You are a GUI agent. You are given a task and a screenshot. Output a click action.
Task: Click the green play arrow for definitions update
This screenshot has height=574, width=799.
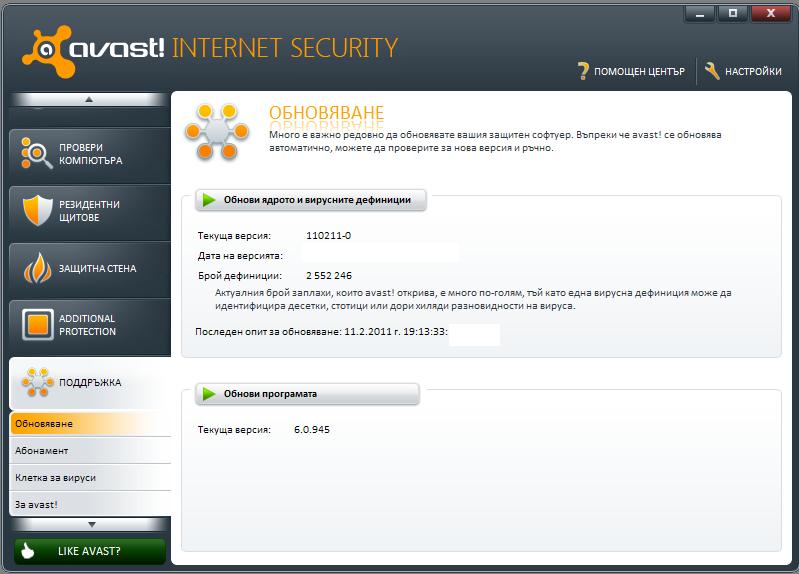(x=209, y=200)
